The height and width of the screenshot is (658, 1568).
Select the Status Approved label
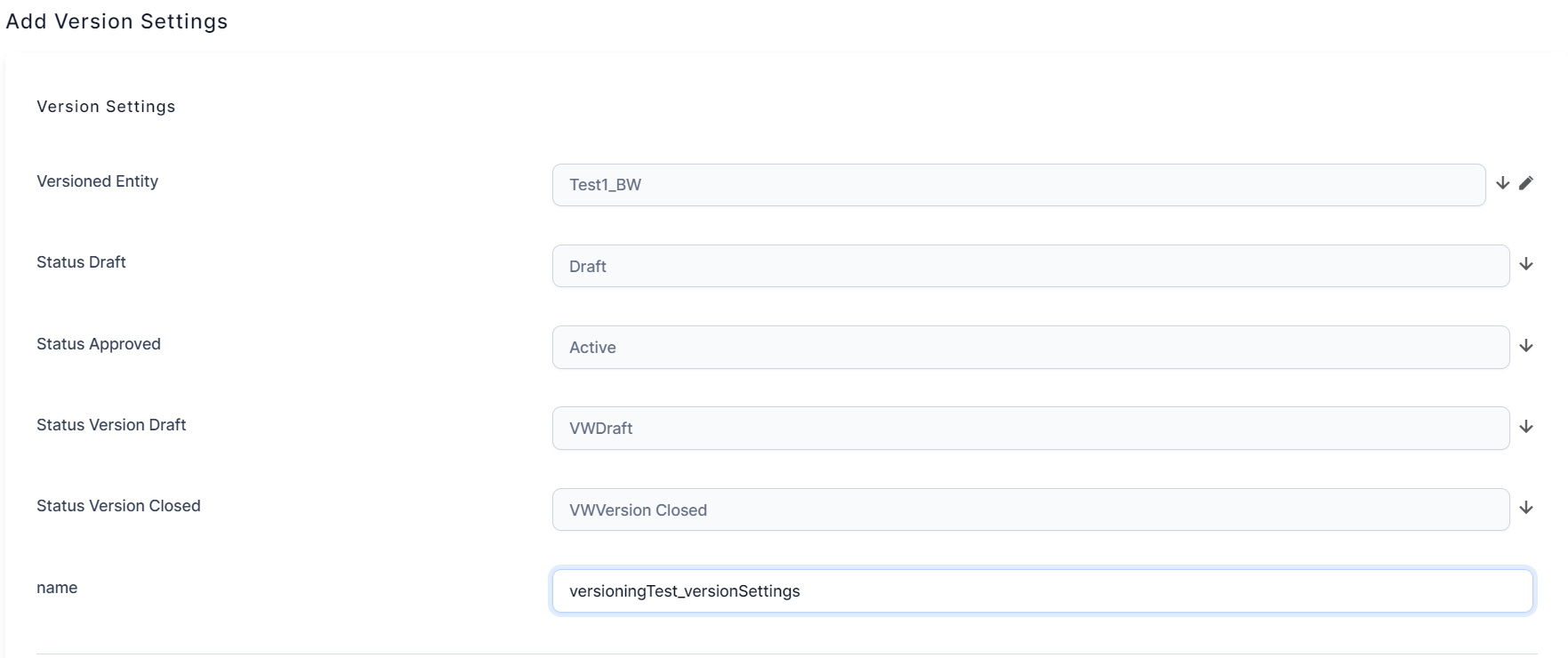[99, 344]
